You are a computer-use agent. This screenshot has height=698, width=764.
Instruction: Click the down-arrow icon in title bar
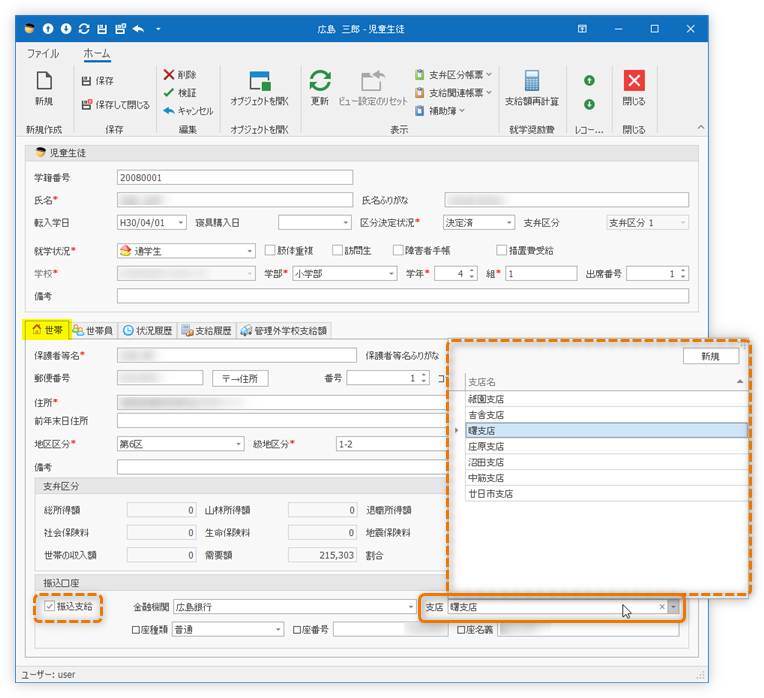pos(66,29)
